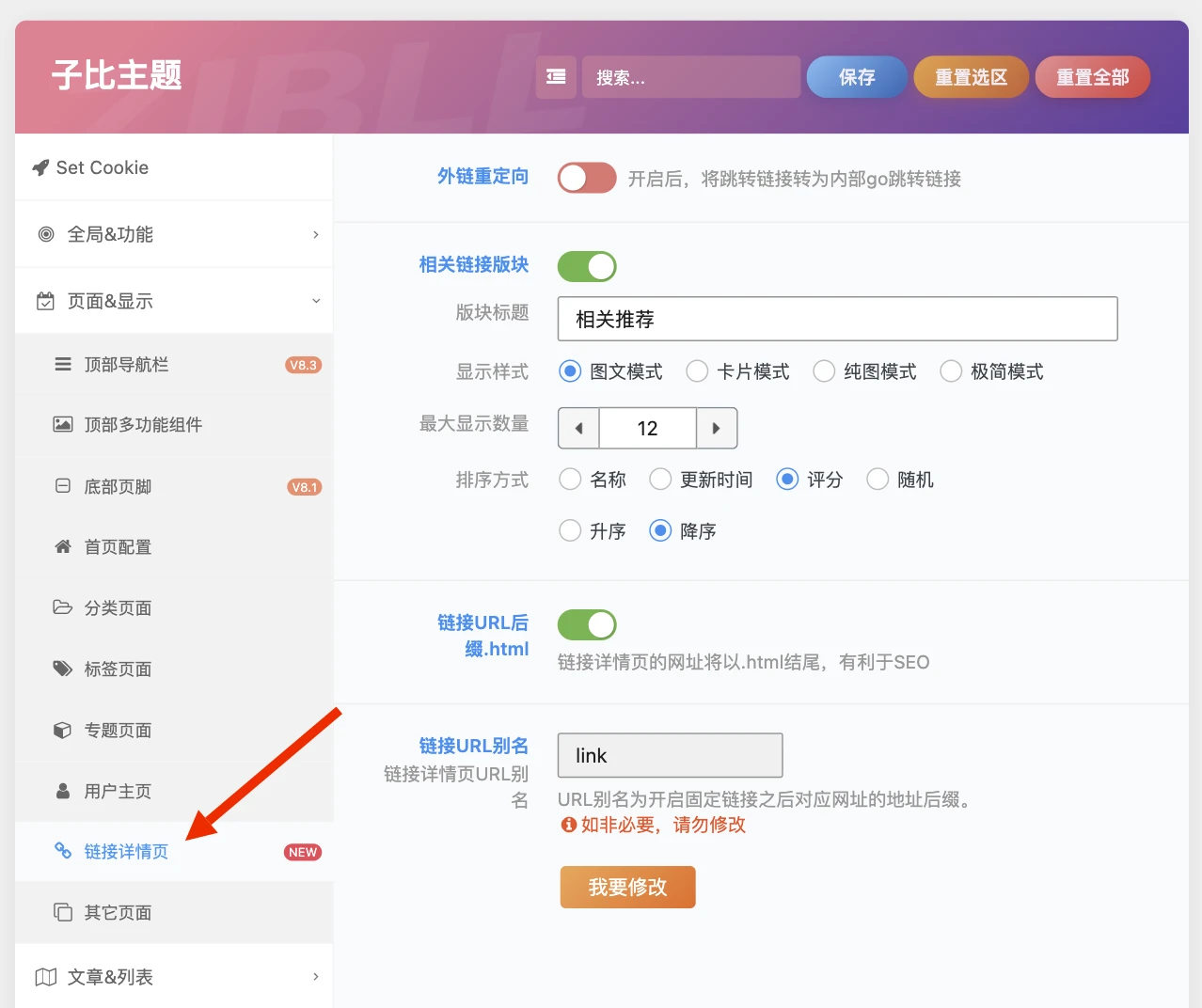Turn off the 相关链接版块 switch
The height and width of the screenshot is (1008, 1202).
coord(587,266)
